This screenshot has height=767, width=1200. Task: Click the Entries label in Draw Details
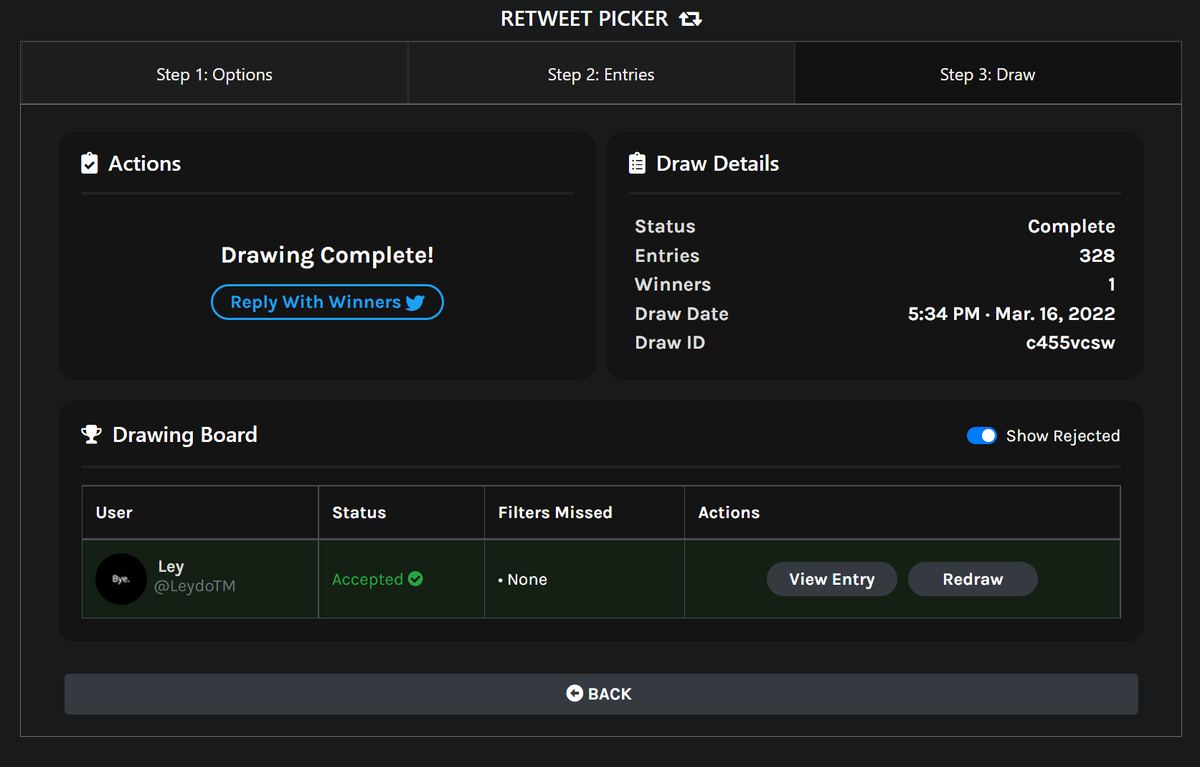[x=667, y=255]
